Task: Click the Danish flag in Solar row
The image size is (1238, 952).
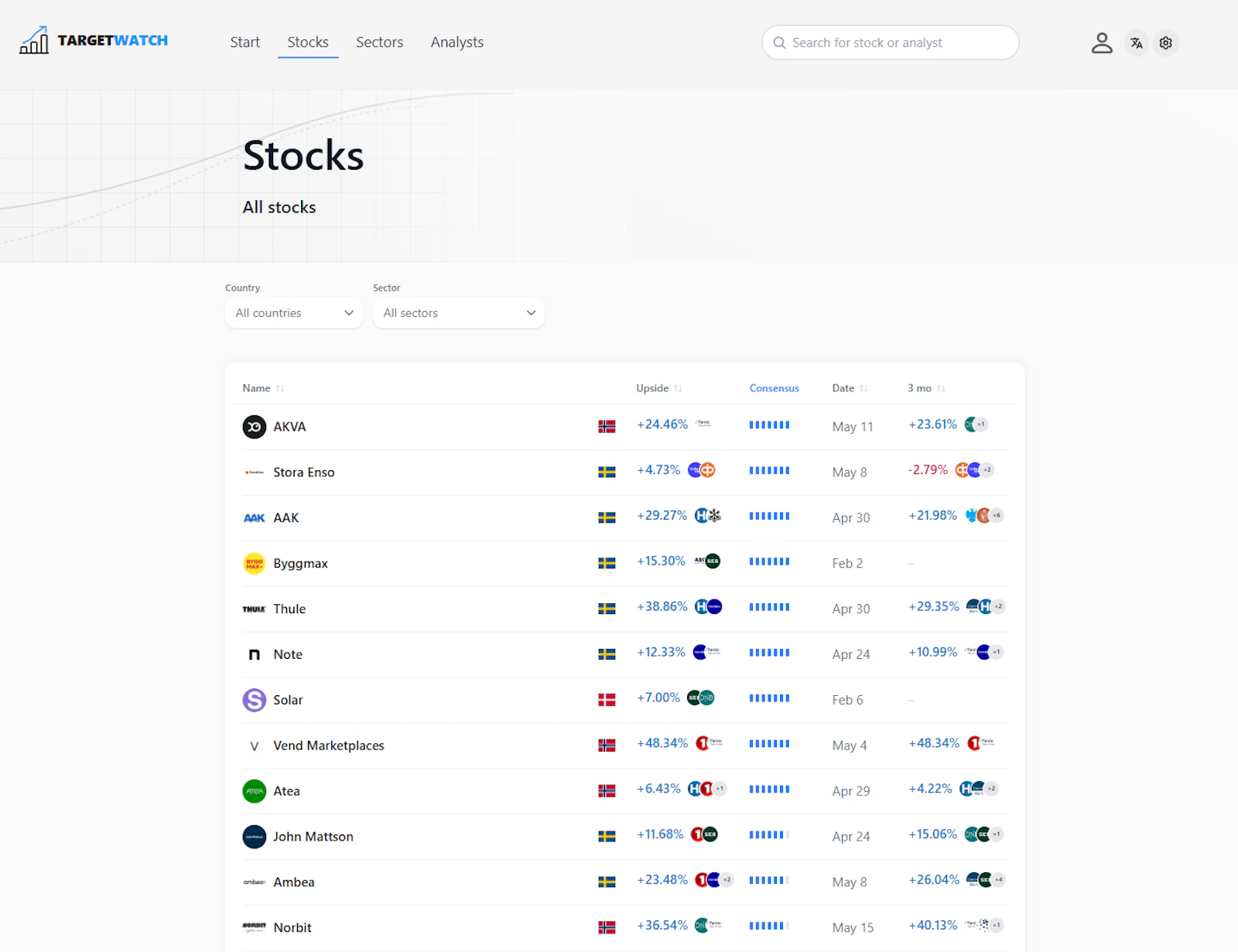Action: 607,700
